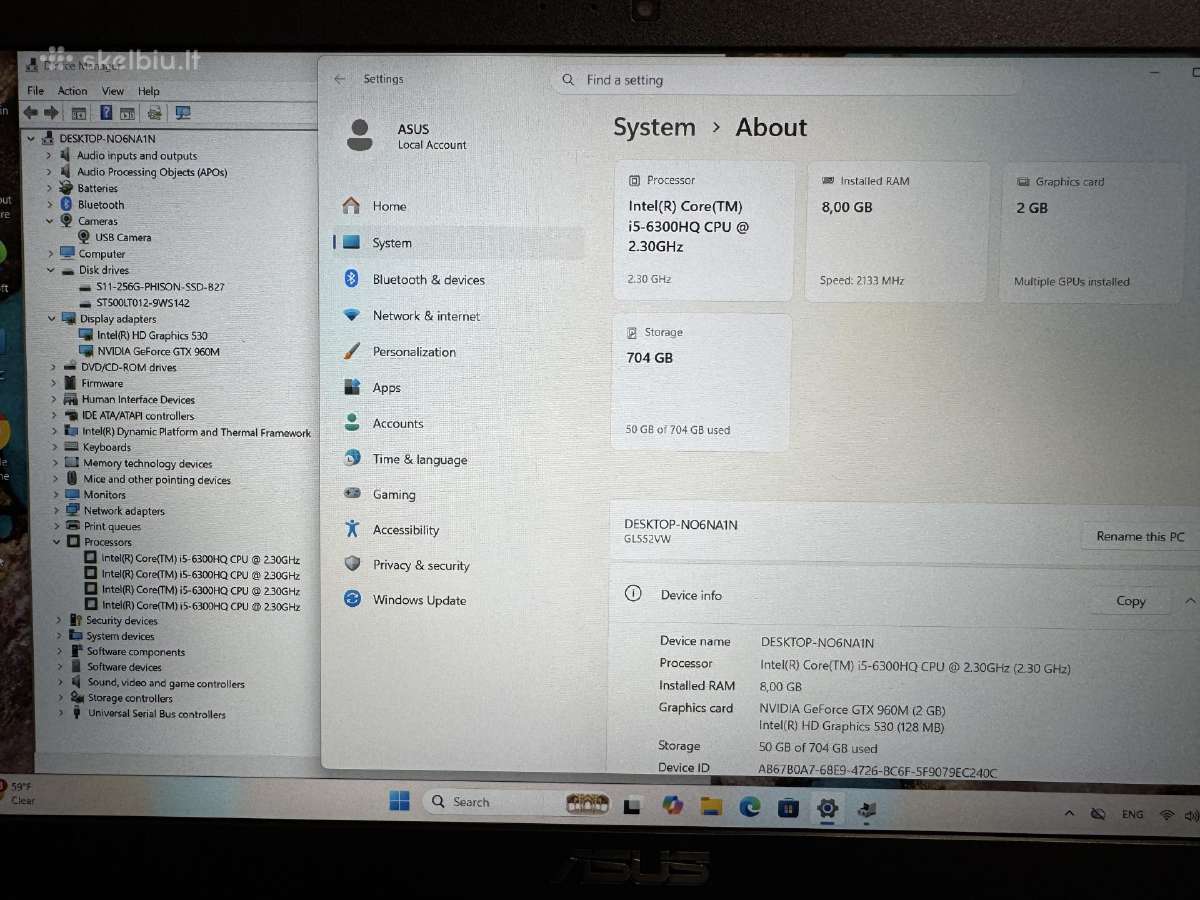
Task: Toggle the console tree toolbar icon
Action: click(x=78, y=113)
